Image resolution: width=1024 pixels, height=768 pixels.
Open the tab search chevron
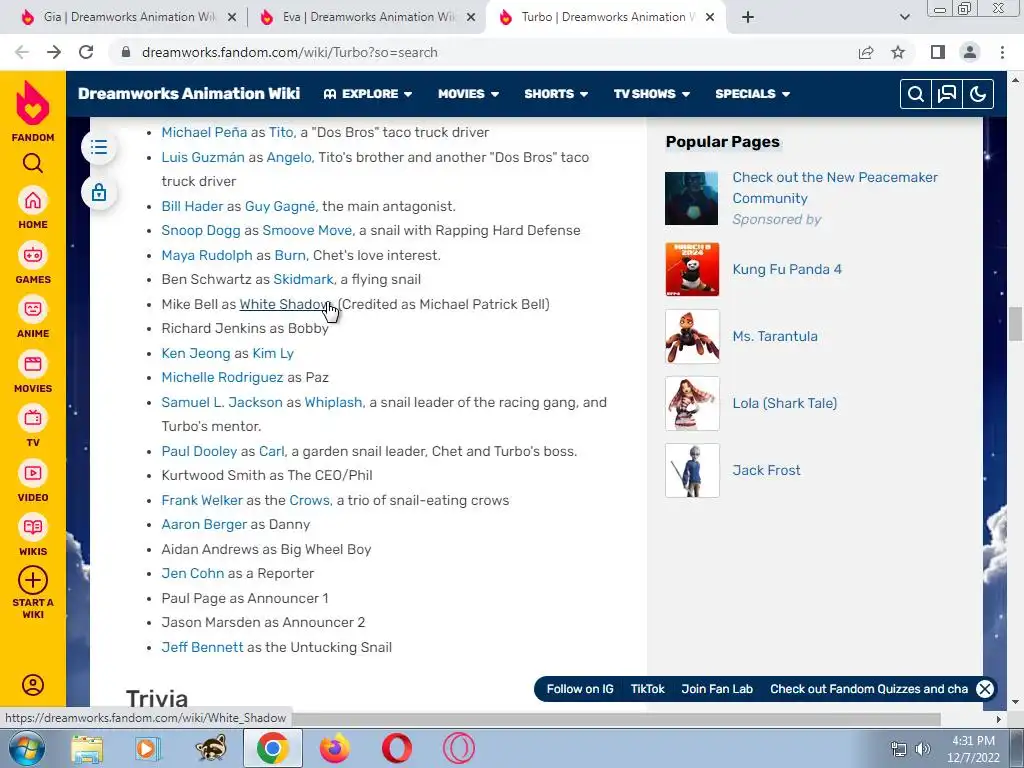[x=904, y=17]
